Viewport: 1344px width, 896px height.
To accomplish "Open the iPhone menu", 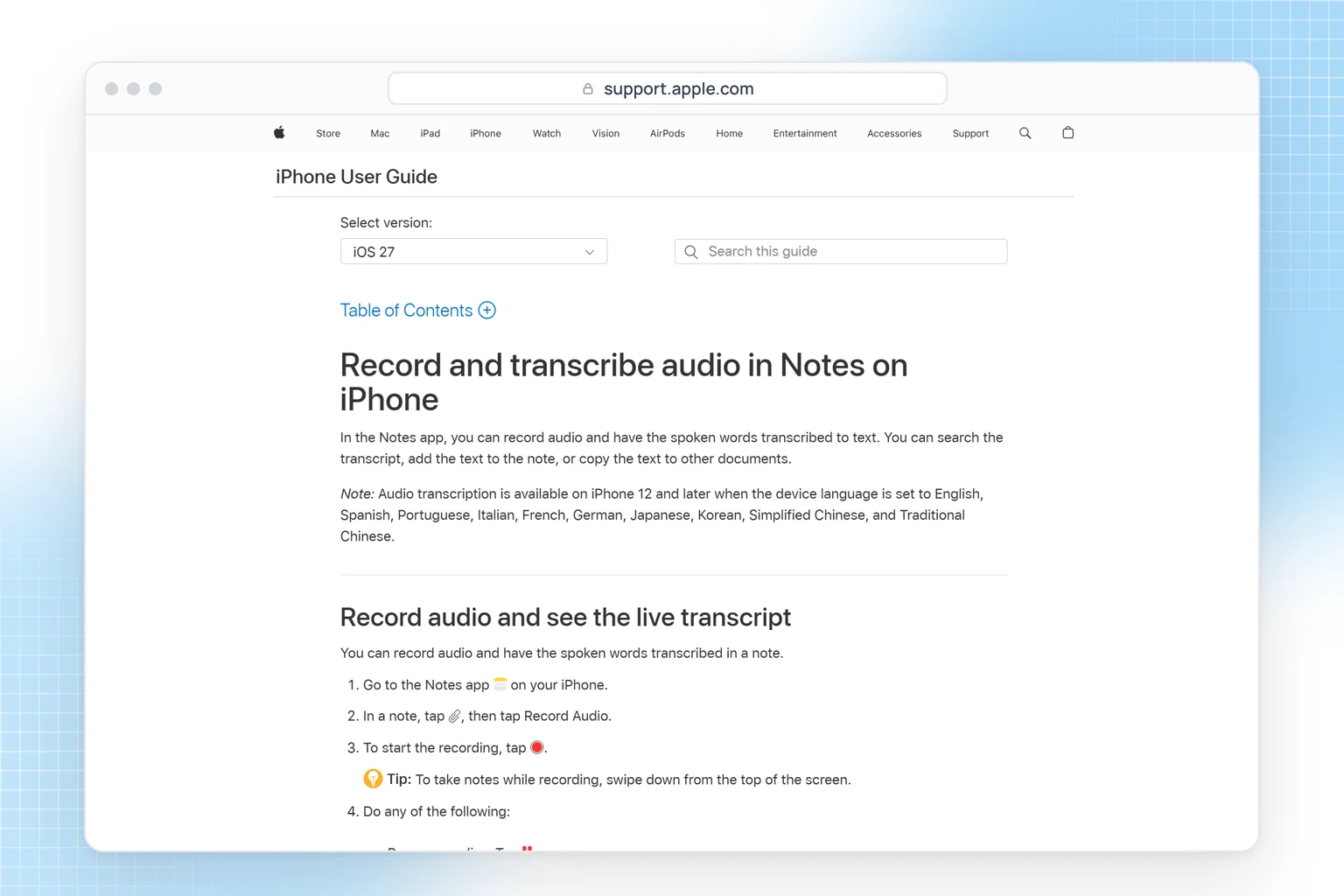I will (x=486, y=133).
